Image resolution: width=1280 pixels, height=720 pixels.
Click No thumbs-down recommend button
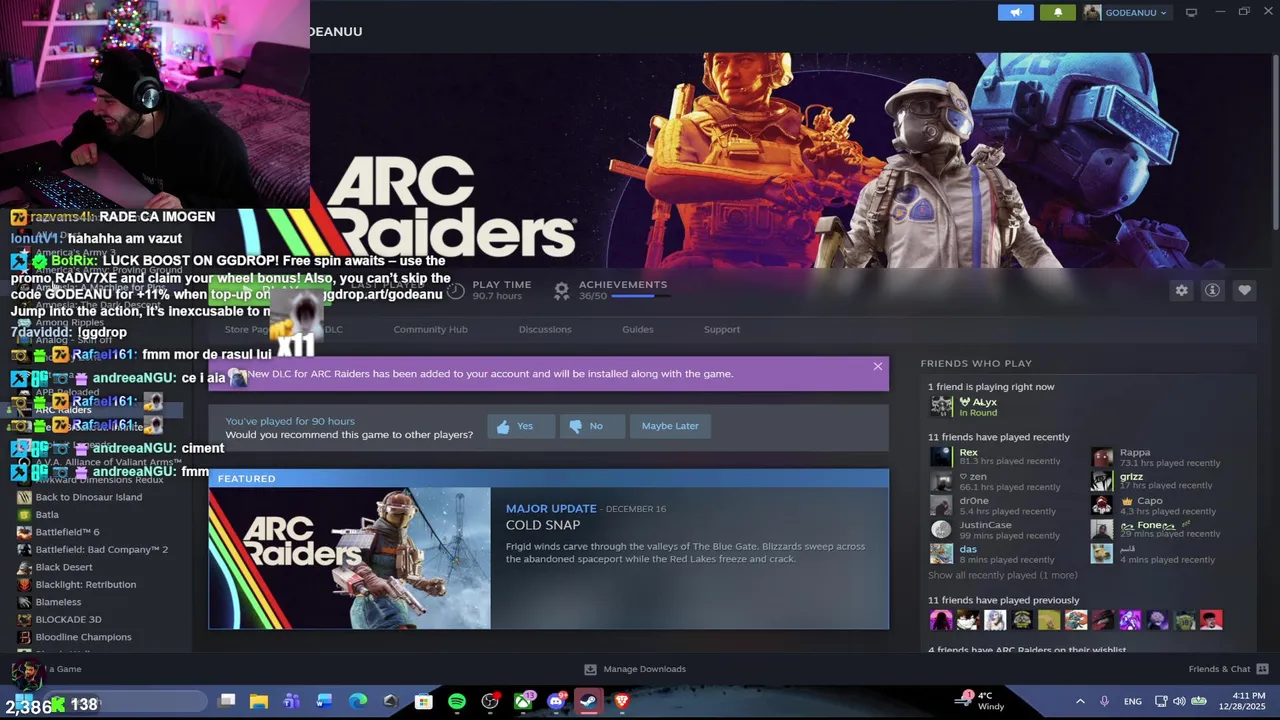click(592, 426)
